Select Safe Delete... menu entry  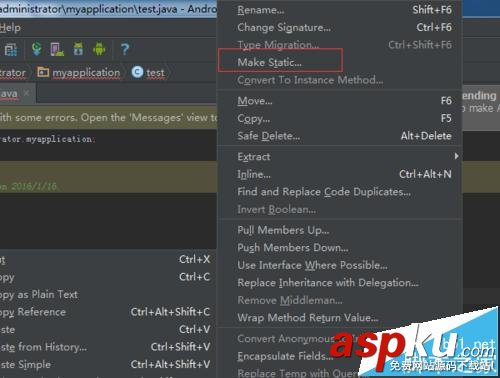coord(340,136)
